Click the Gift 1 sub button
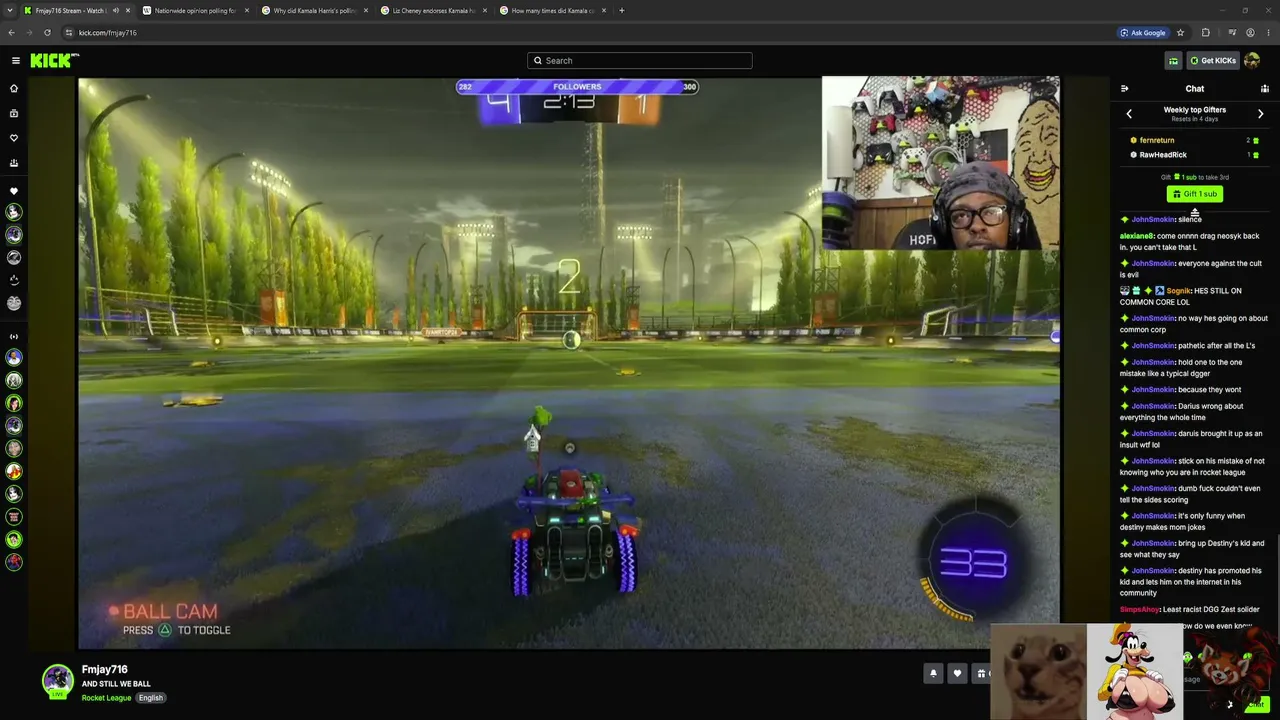This screenshot has height=720, width=1280. [x=1195, y=194]
